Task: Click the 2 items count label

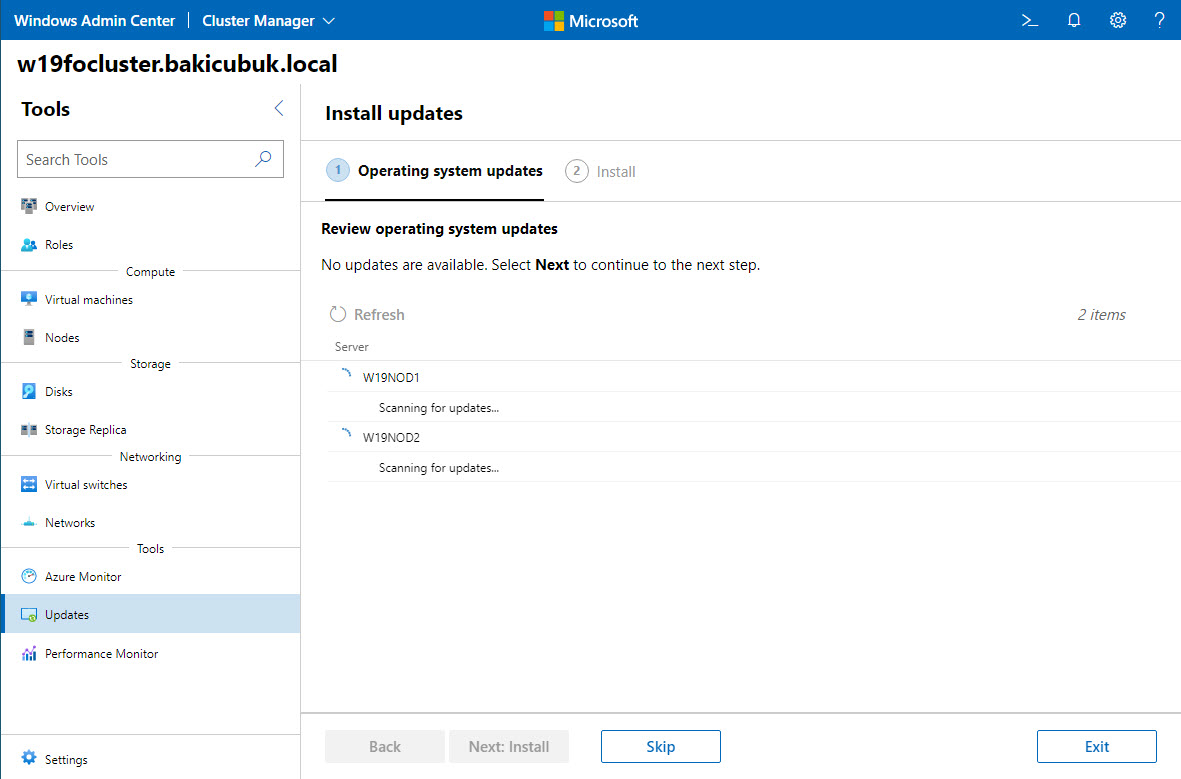Action: (1101, 315)
